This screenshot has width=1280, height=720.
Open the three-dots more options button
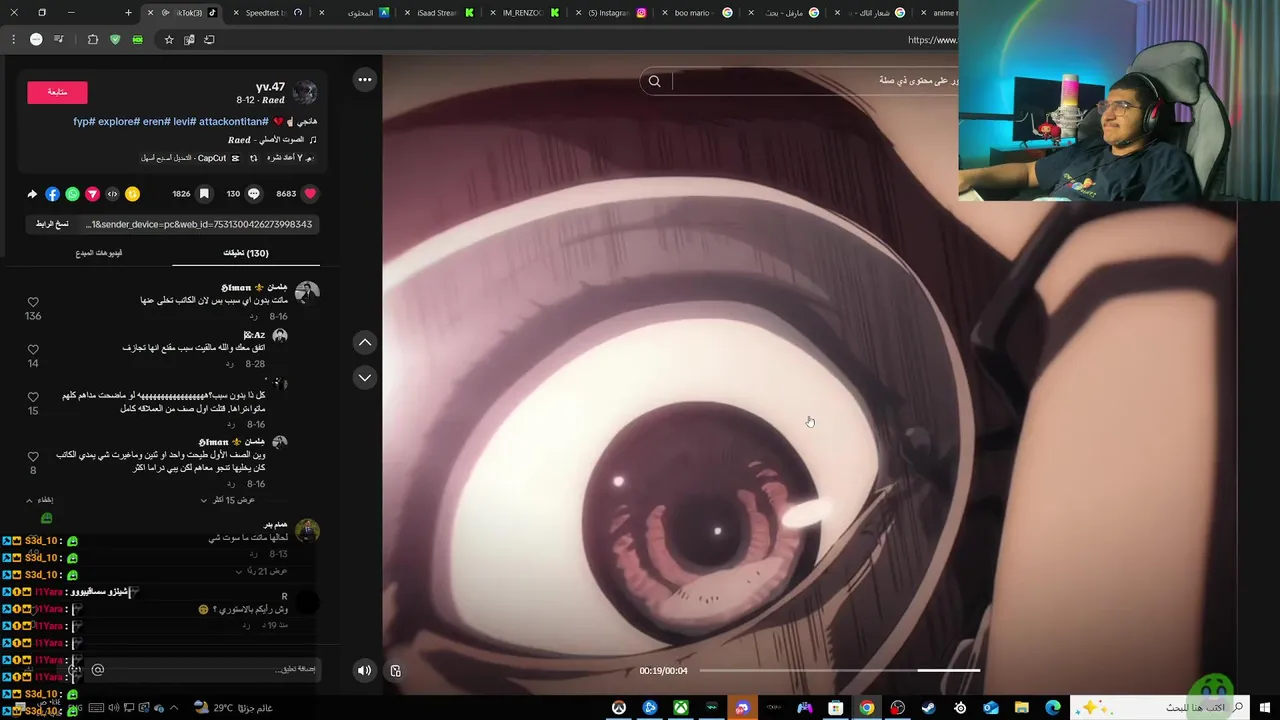(x=365, y=80)
